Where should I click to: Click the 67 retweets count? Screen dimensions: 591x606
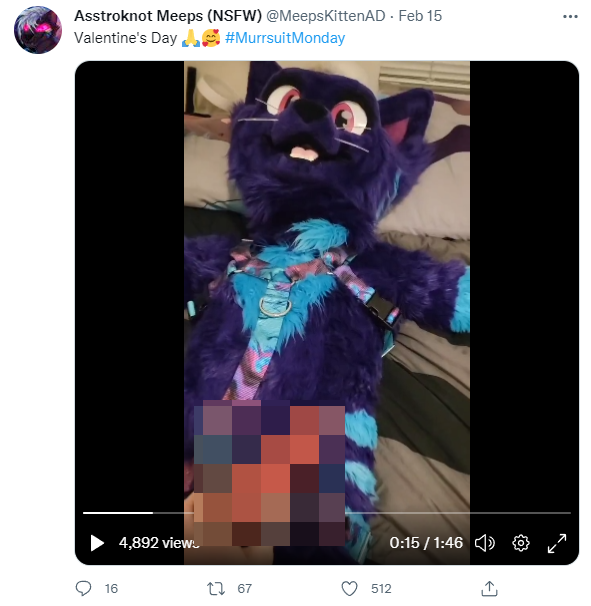tap(244, 588)
